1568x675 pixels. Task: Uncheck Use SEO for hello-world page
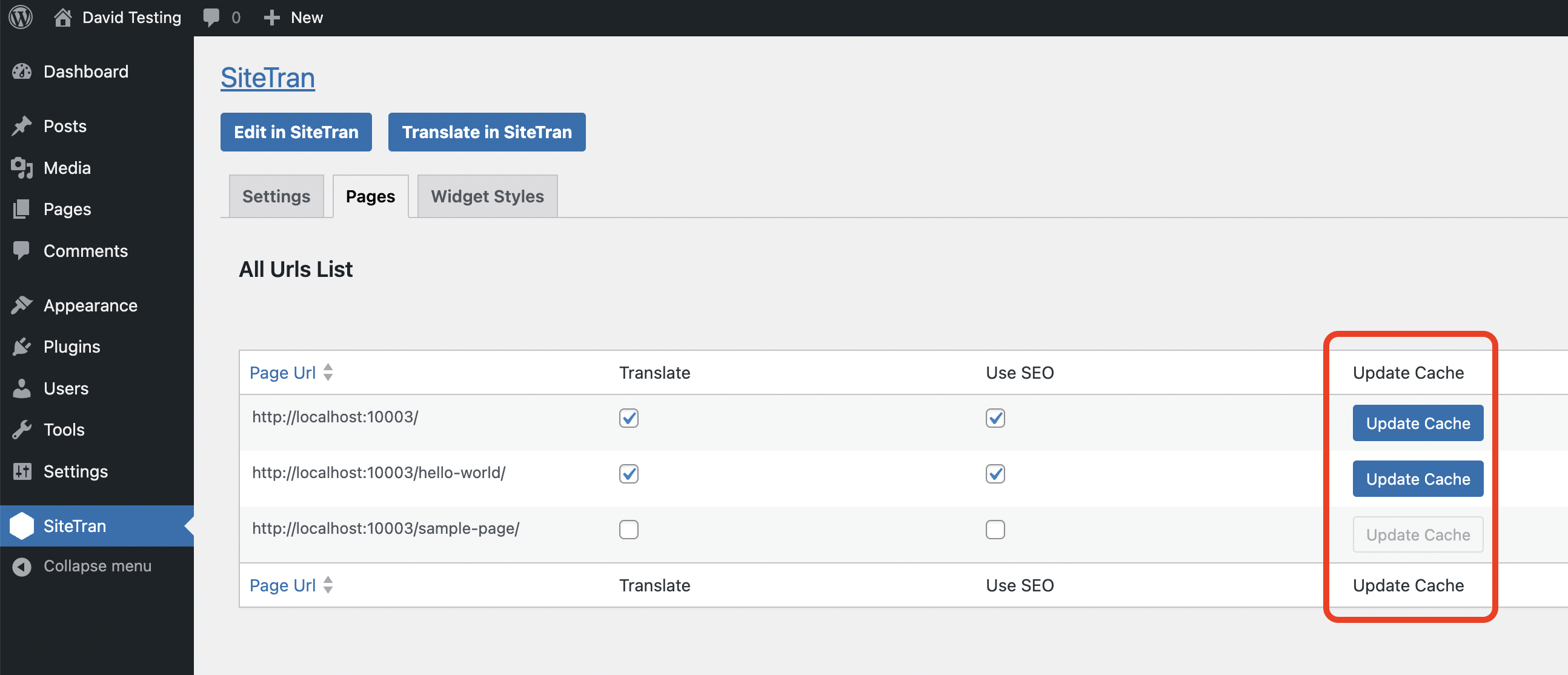coord(995,474)
